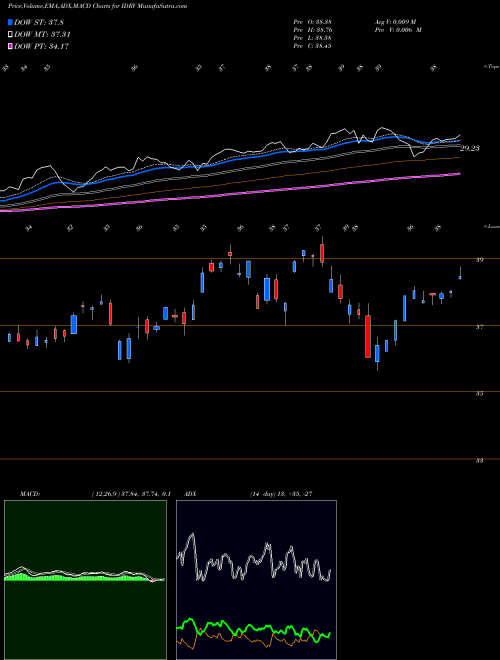Click the 37 price axis label
The width and height of the screenshot is (500, 660).
click(479, 327)
